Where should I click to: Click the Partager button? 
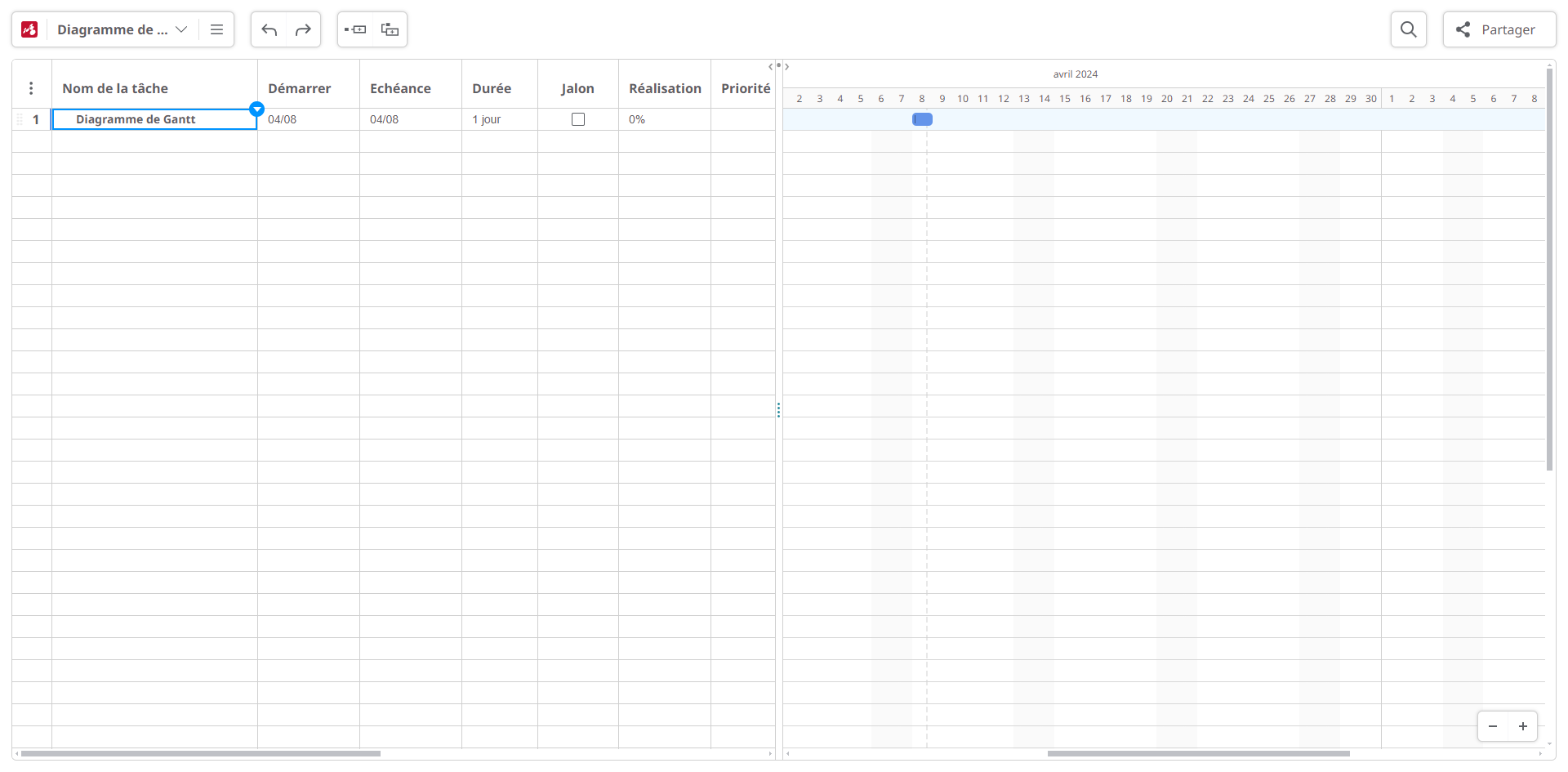point(1499,29)
